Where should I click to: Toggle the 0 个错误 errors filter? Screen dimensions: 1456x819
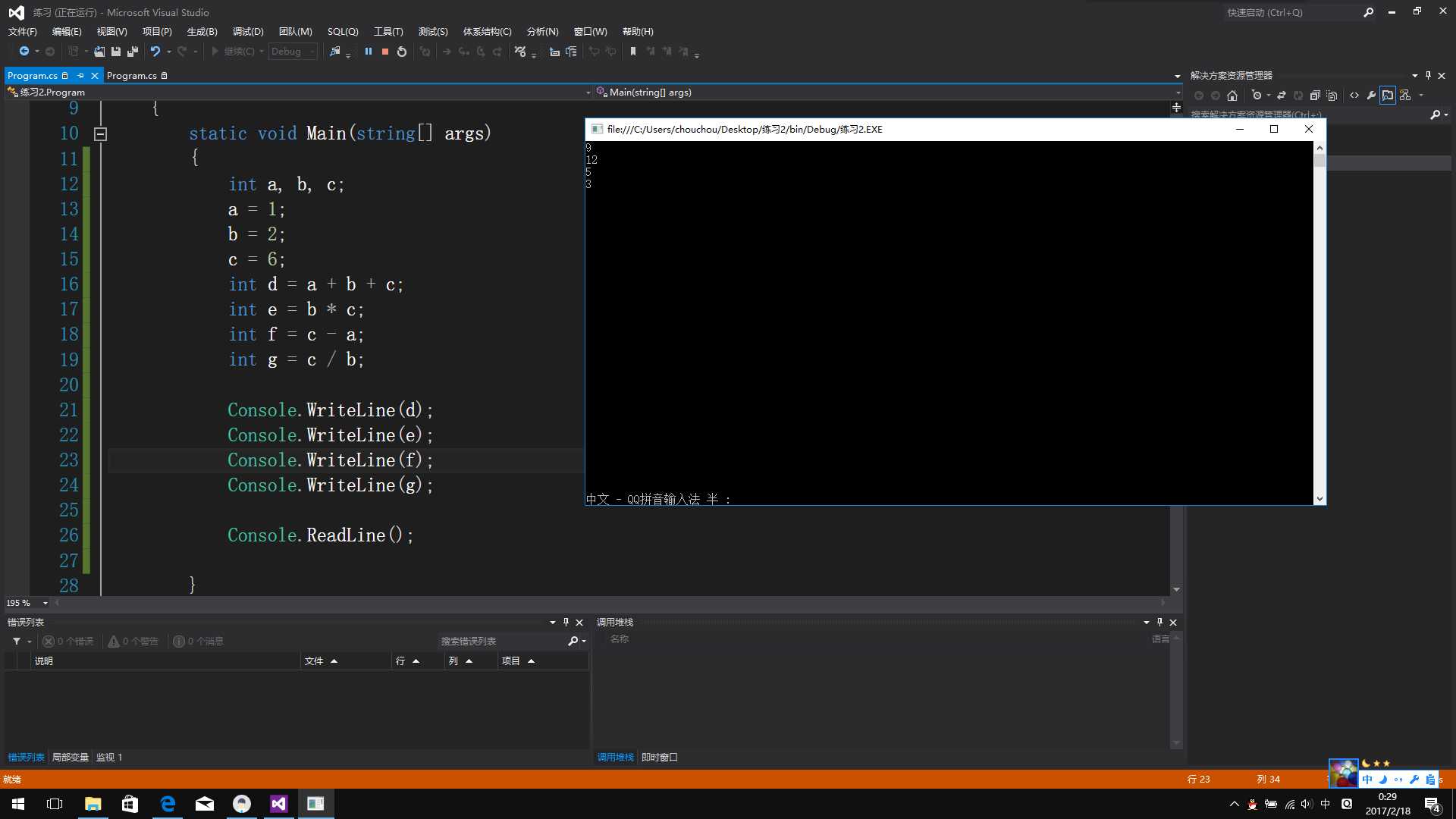pyautogui.click(x=68, y=642)
